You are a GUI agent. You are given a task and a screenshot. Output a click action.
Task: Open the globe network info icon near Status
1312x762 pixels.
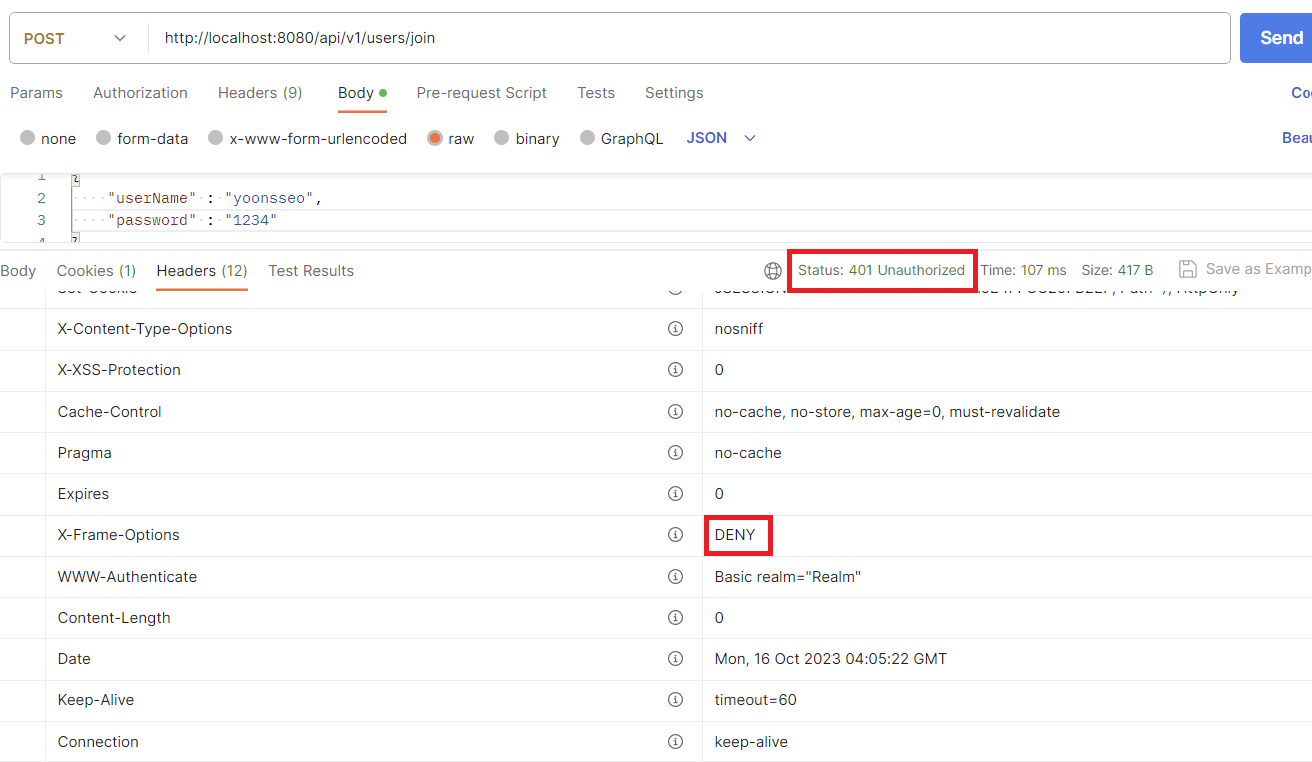[772, 270]
